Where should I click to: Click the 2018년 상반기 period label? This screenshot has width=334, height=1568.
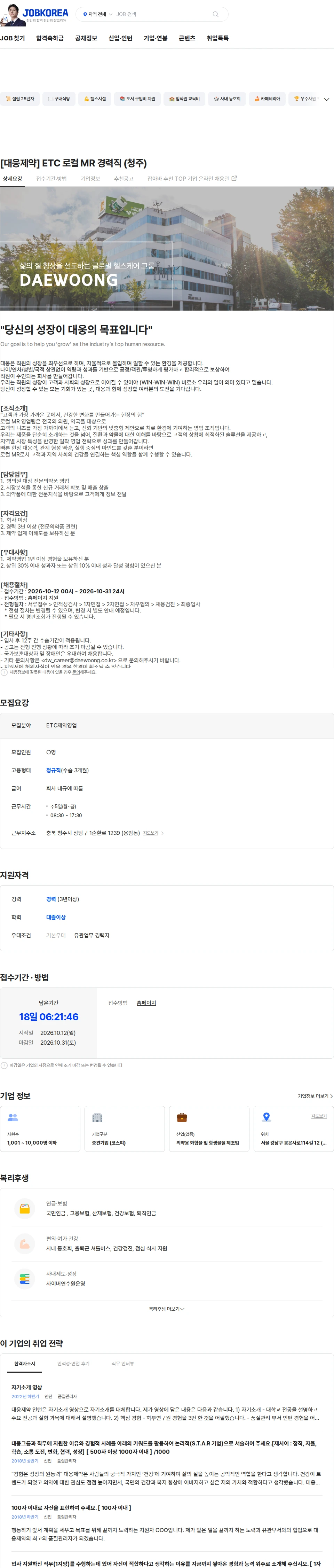click(x=25, y=1461)
